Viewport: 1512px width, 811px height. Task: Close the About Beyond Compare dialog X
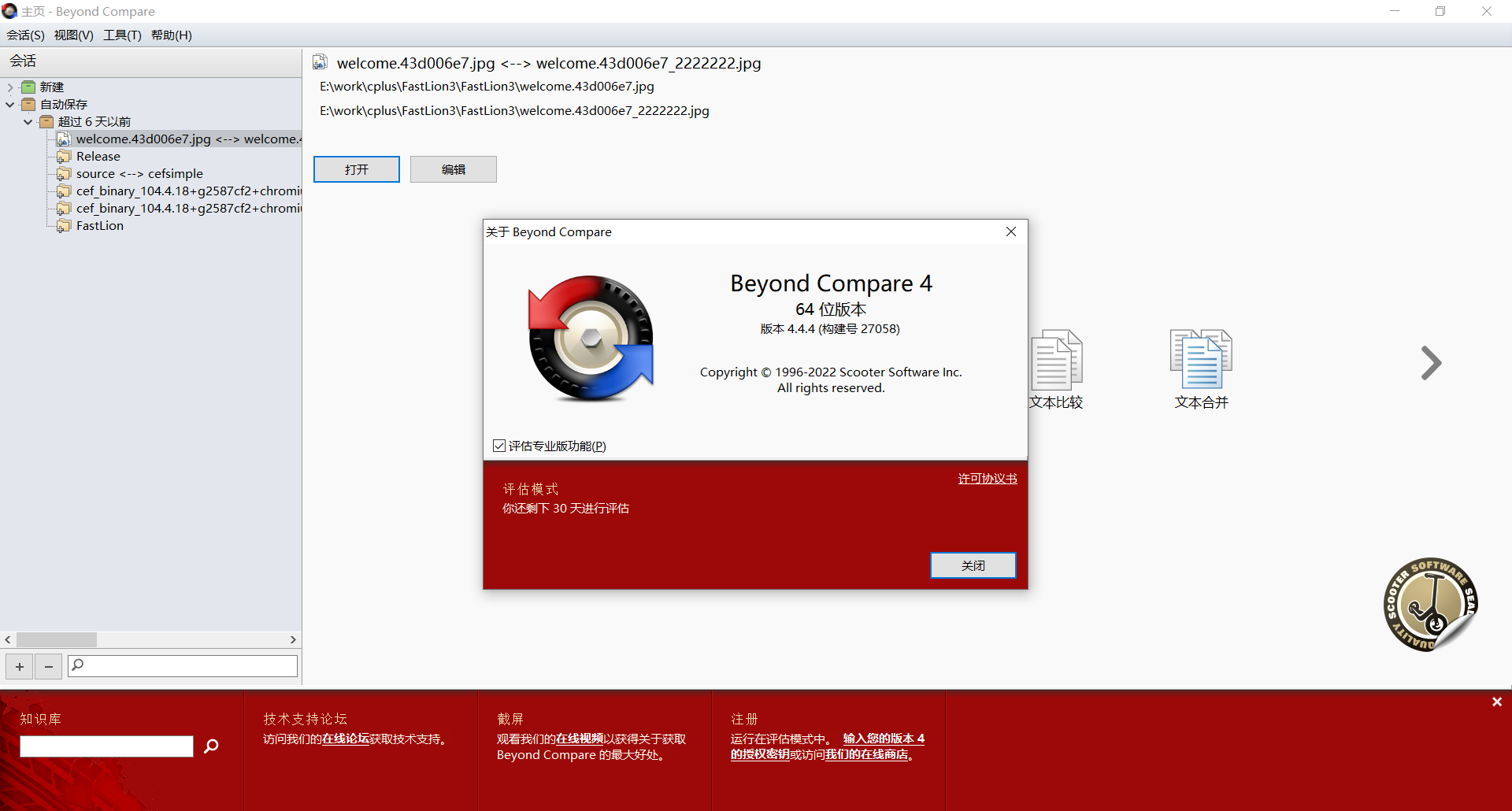1011,231
